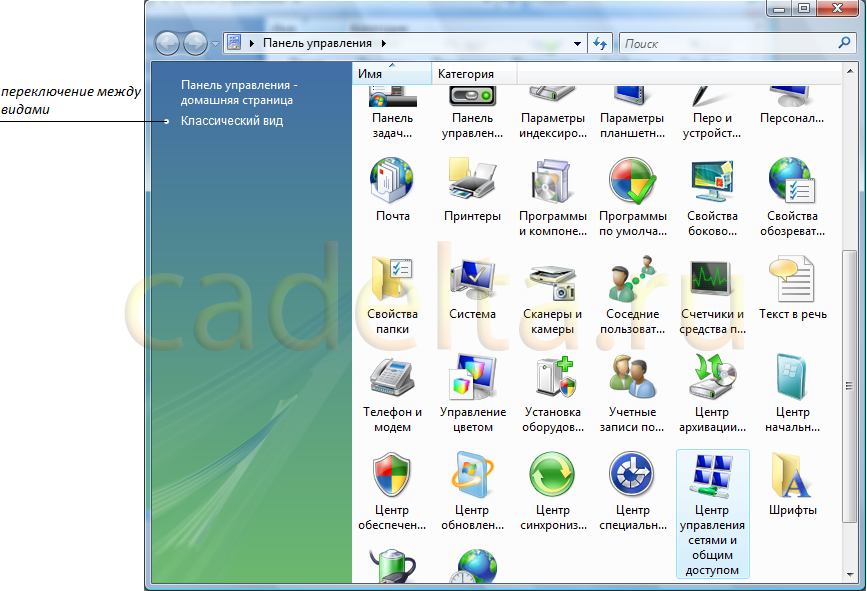This screenshot has width=867, height=591.
Task: Sort by Имя column header
Action: coord(370,74)
